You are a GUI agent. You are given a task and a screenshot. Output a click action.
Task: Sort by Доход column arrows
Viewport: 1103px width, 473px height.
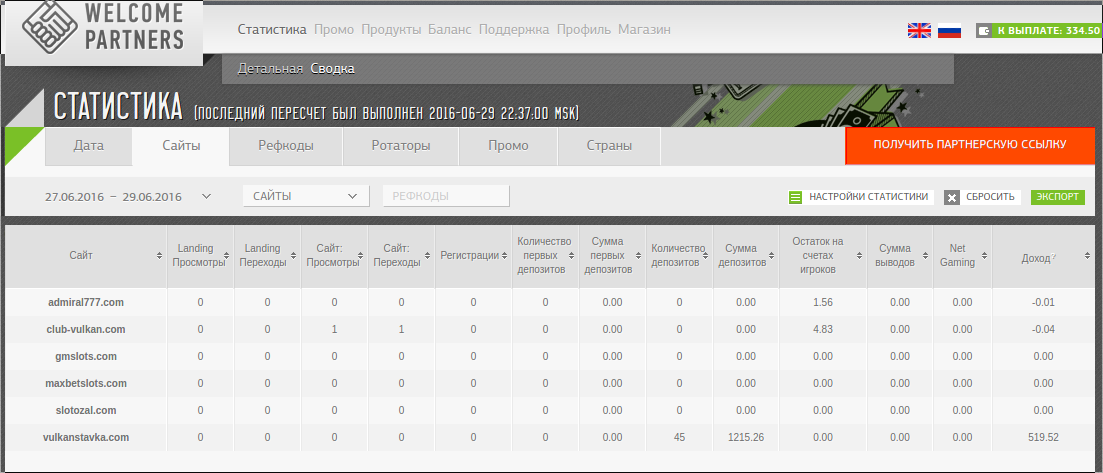[x=1088, y=256]
